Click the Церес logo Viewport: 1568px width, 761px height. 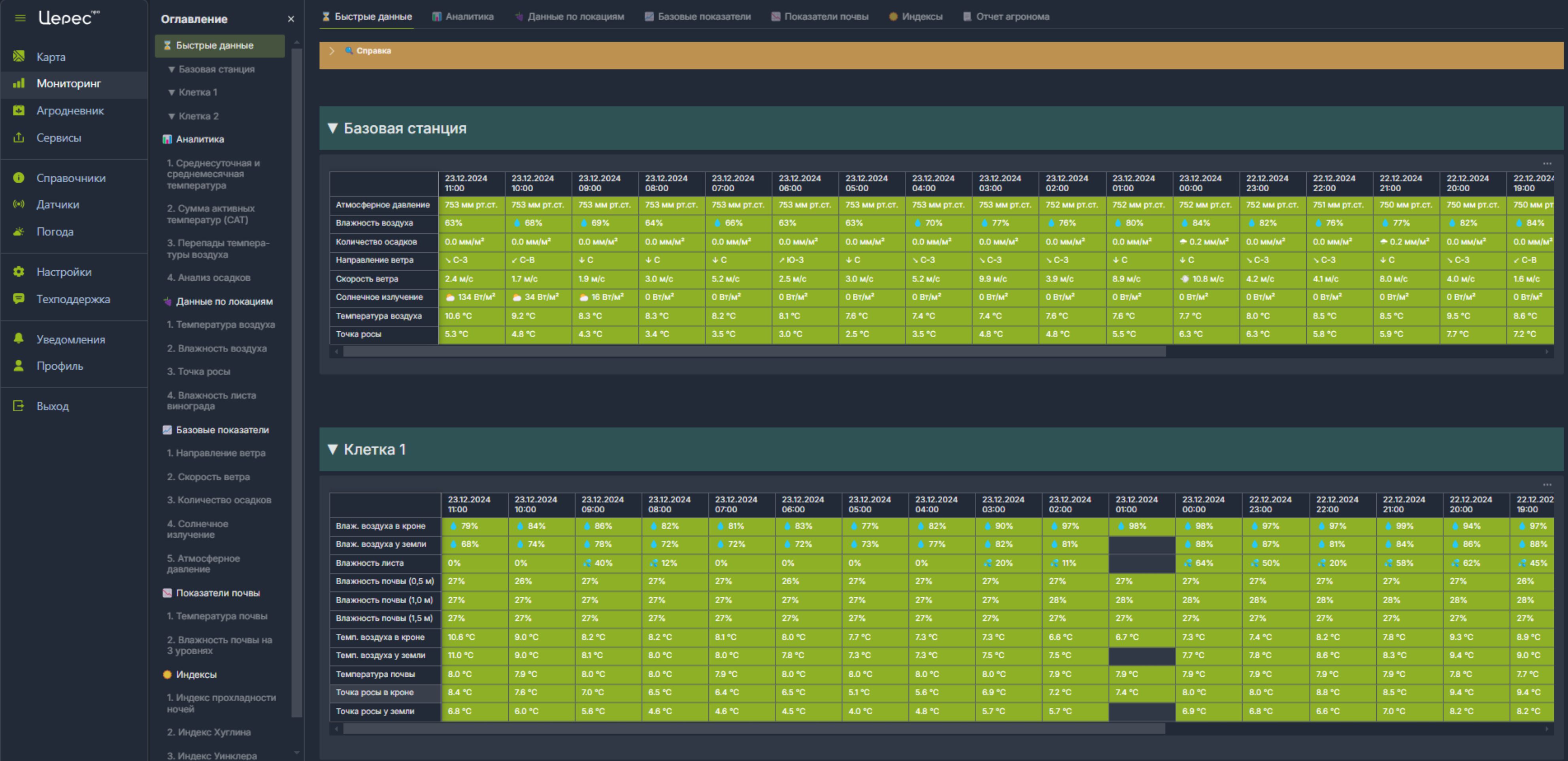click(68, 18)
